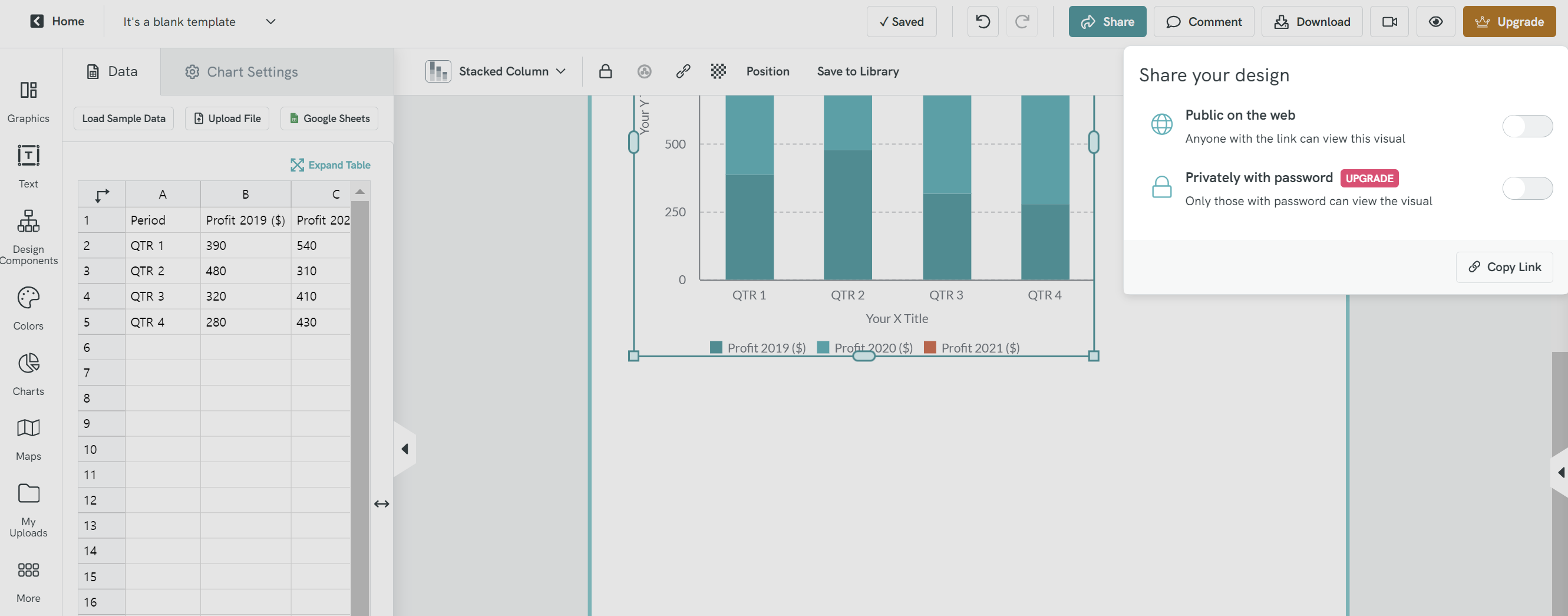Click the Your X Title label
This screenshot has width=1568, height=616.
click(x=896, y=318)
